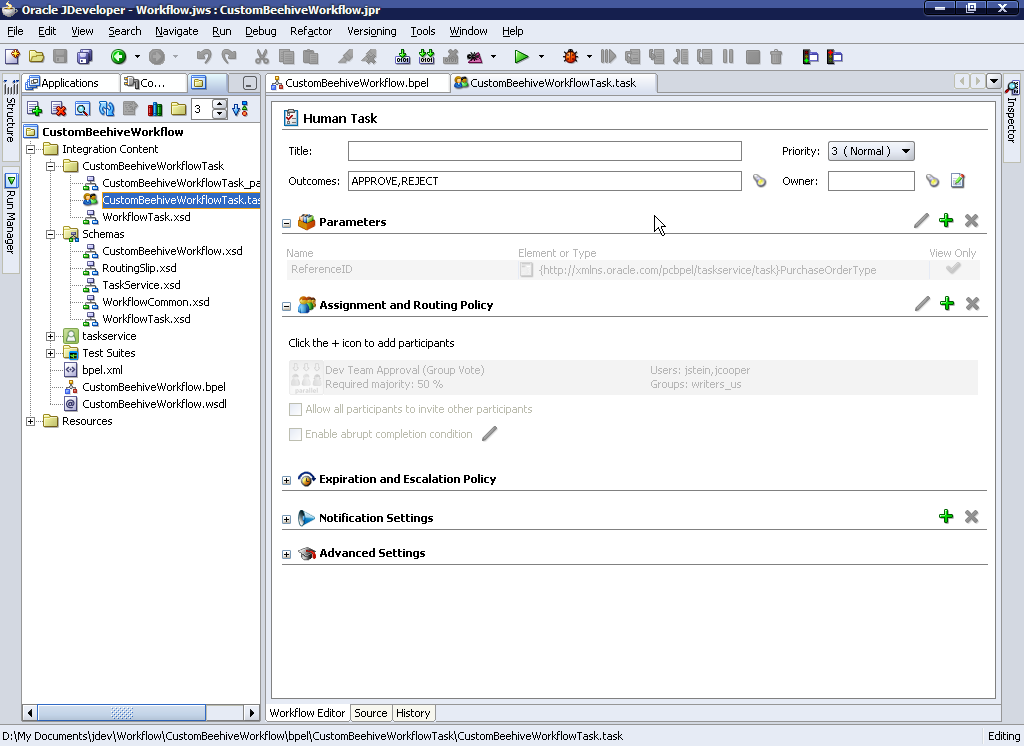Click the Debug ladybug icon
This screenshot has height=746, width=1024.
tap(571, 57)
